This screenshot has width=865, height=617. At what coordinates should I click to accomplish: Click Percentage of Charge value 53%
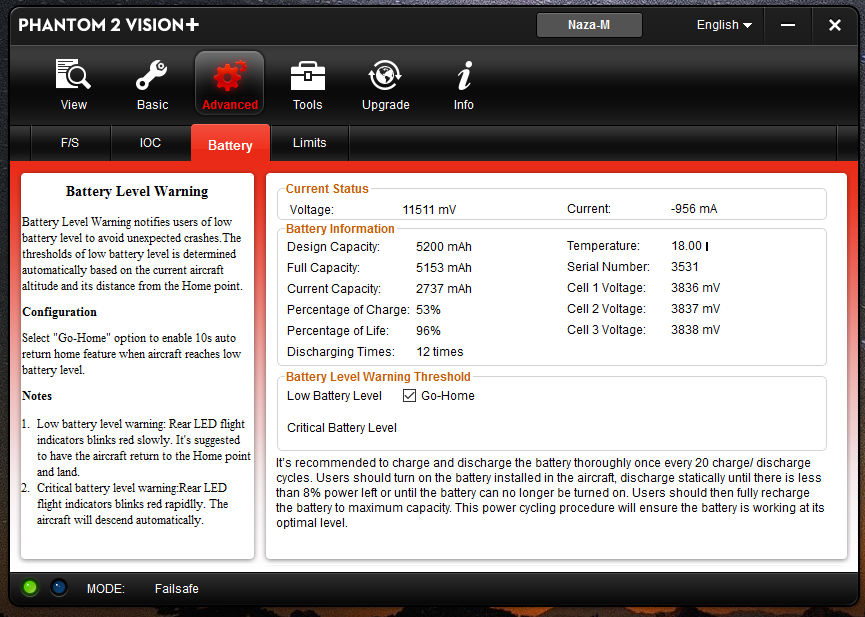(428, 310)
